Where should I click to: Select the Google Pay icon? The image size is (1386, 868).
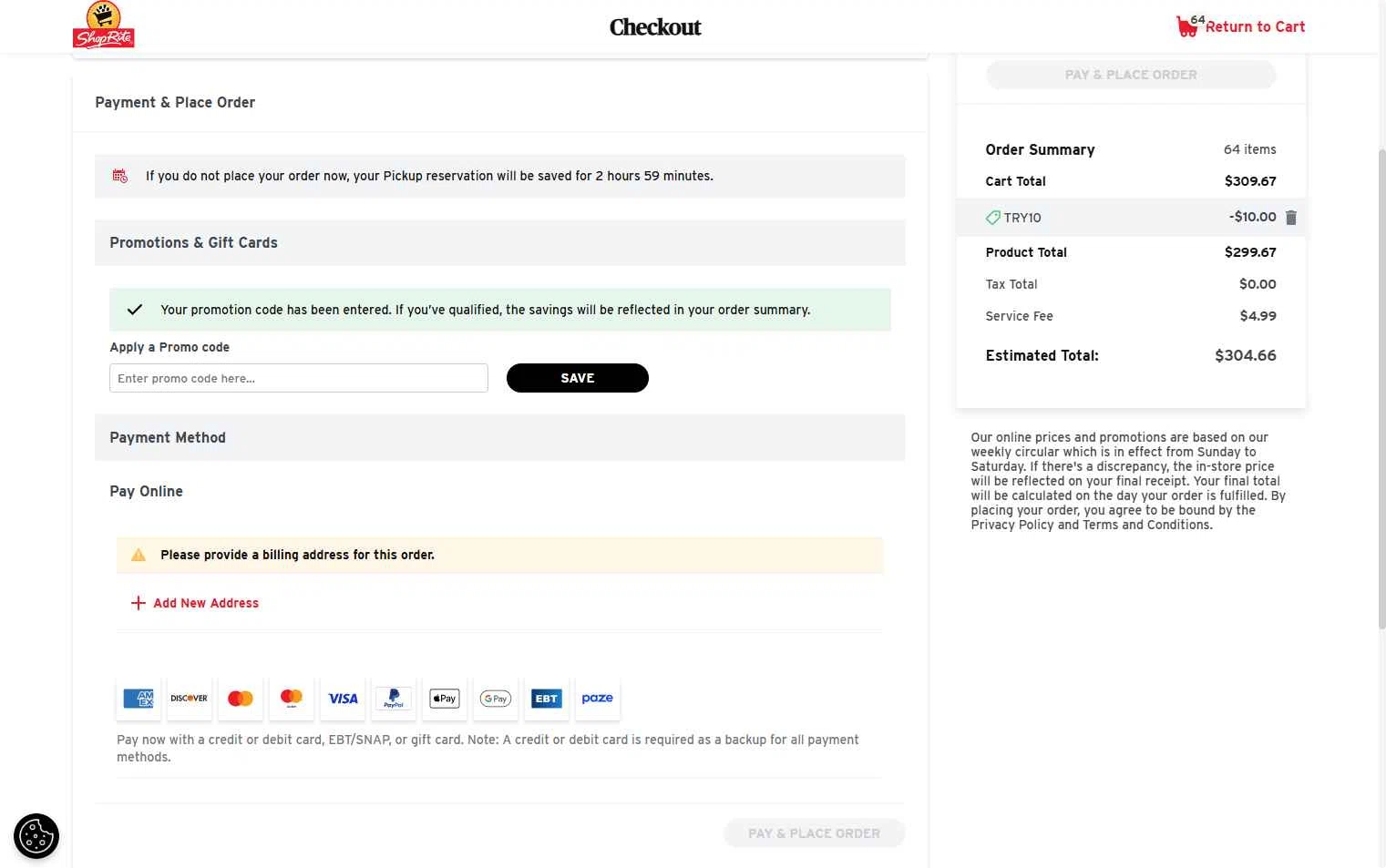tap(496, 699)
